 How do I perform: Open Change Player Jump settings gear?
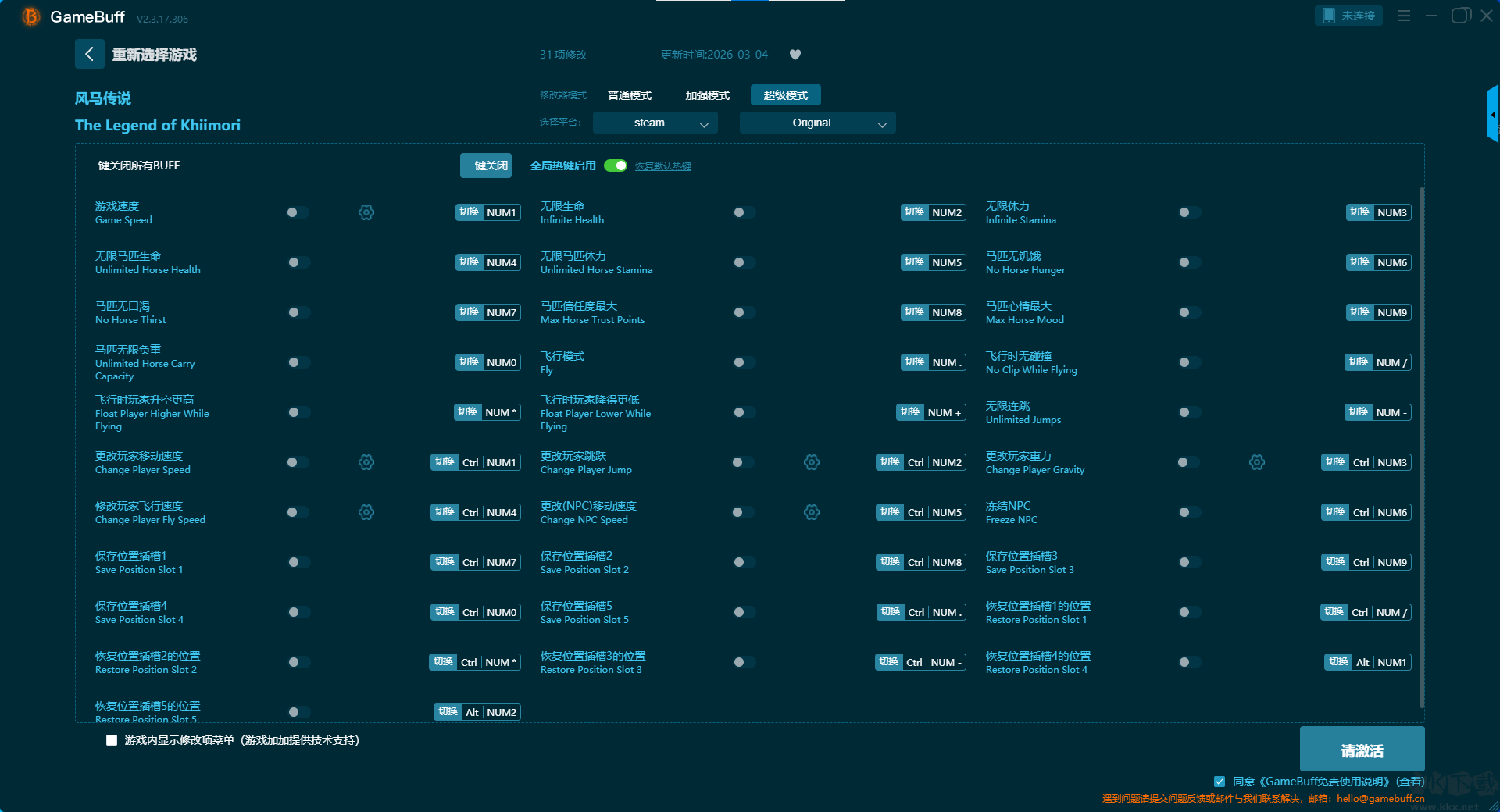tap(812, 462)
